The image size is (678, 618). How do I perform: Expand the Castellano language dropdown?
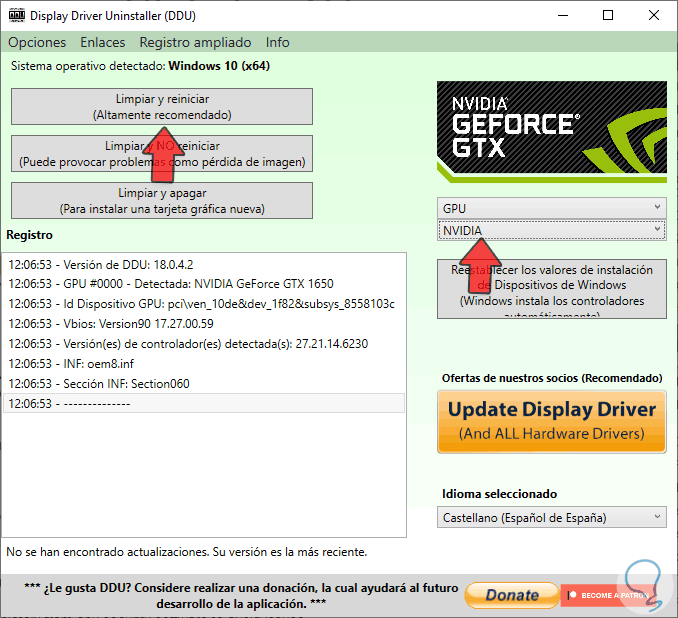click(551, 518)
